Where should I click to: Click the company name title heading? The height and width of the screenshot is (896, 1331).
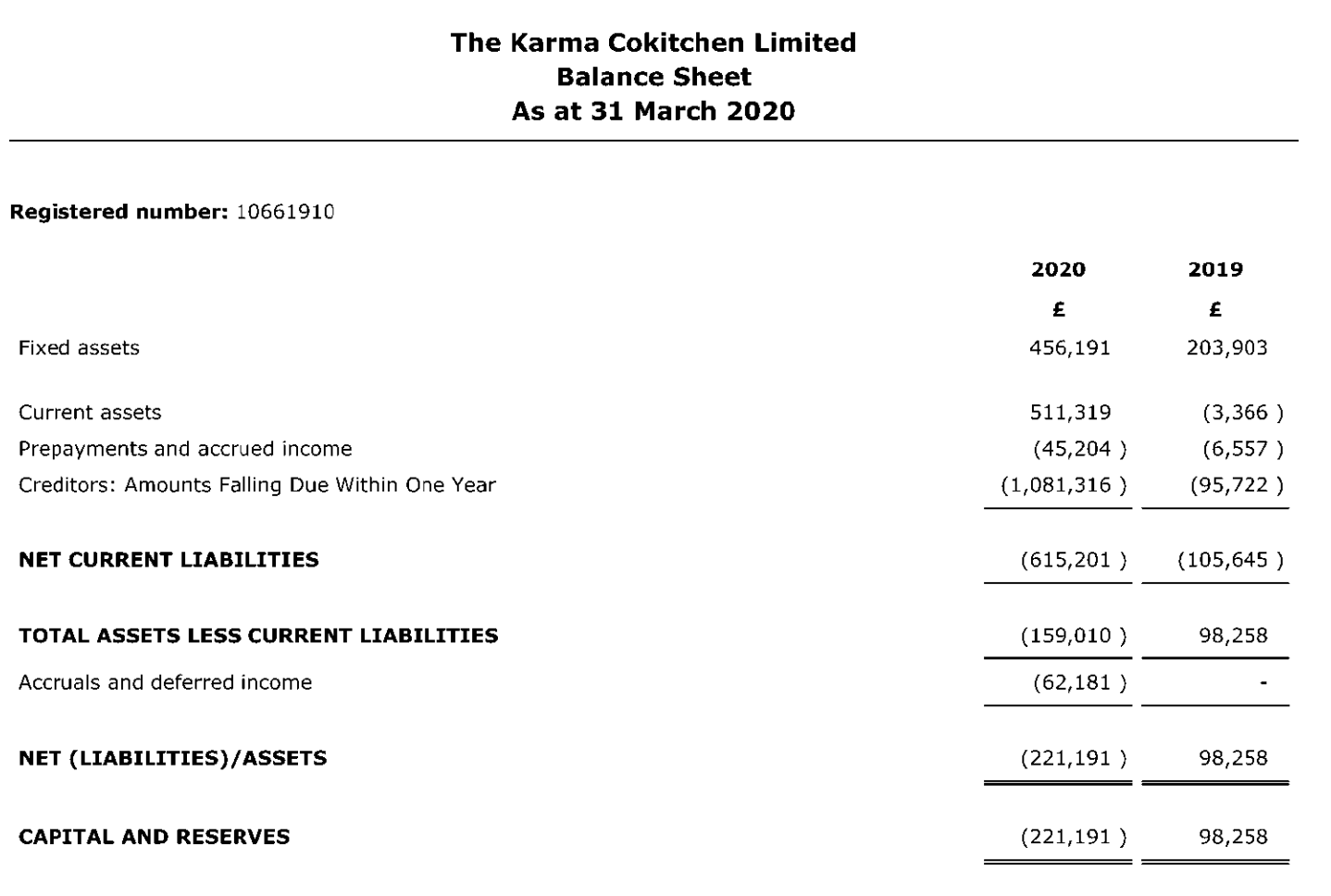pos(653,43)
